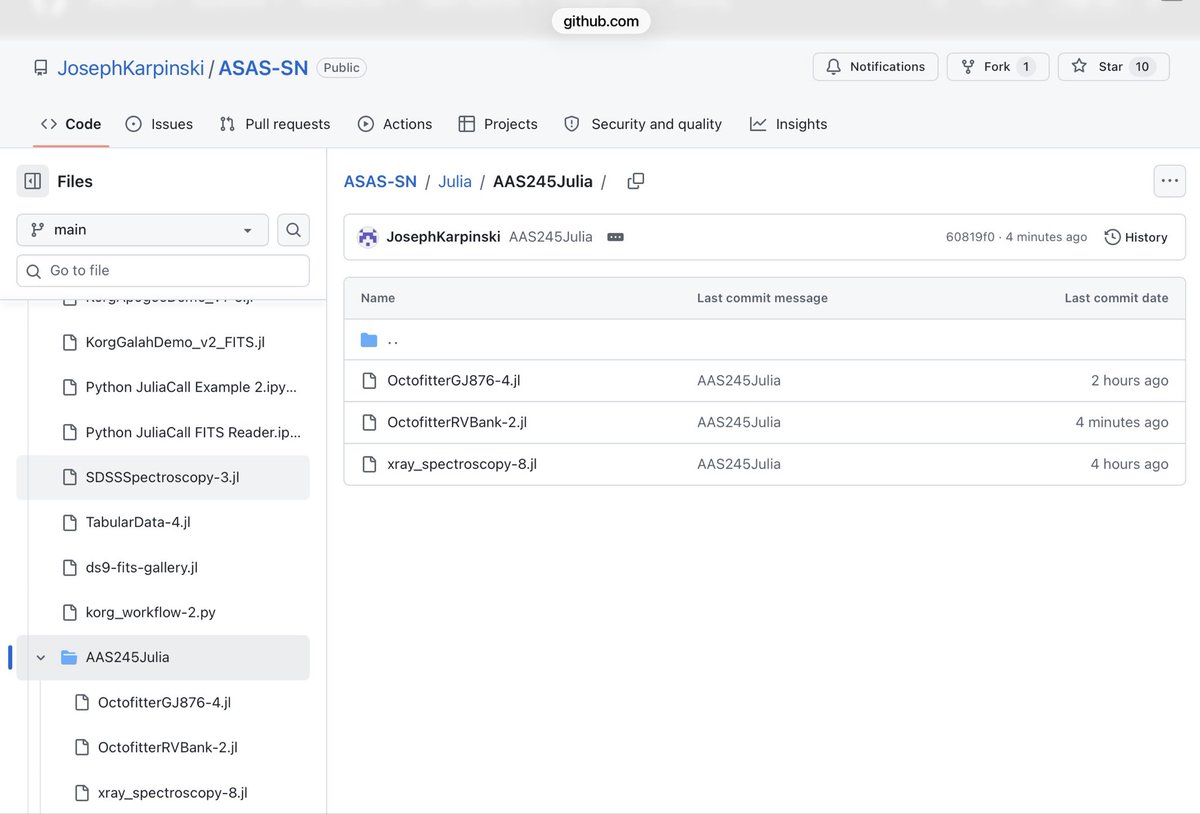
Task: Collapse the AAS245Julia folder chevron
Action: coord(41,657)
